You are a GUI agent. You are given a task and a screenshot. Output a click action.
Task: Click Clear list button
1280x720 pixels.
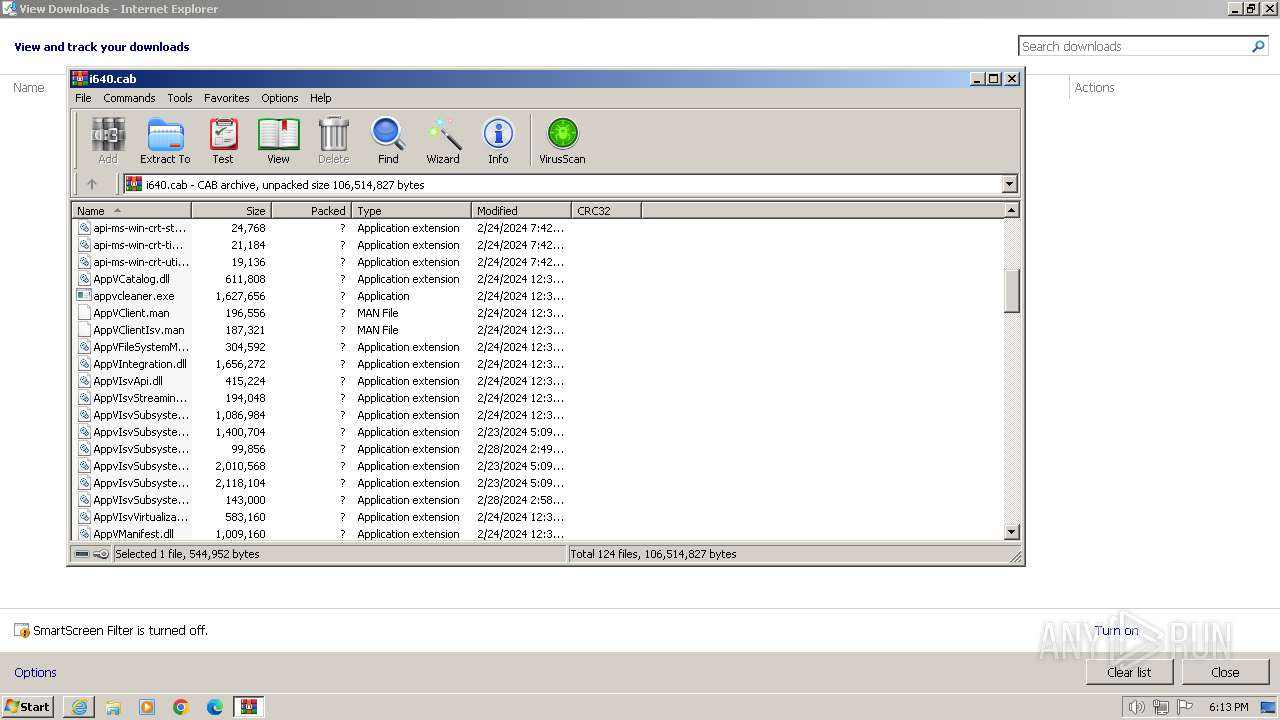[1129, 672]
